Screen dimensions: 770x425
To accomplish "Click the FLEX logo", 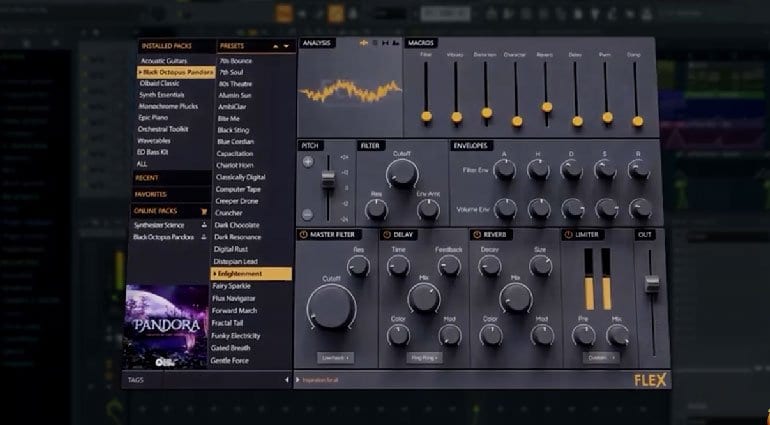I will point(650,380).
